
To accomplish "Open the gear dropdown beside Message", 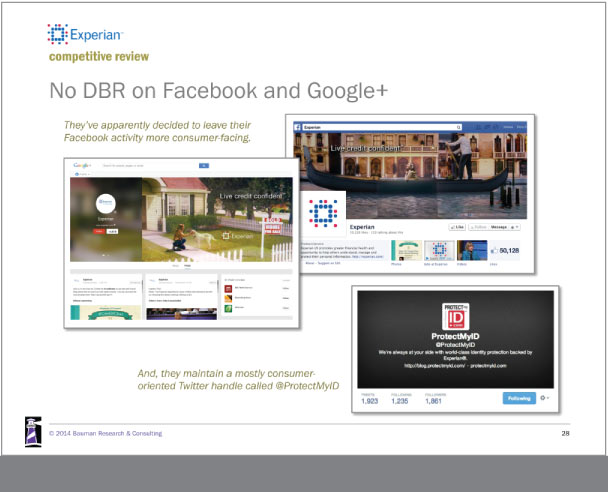I will 514,227.
